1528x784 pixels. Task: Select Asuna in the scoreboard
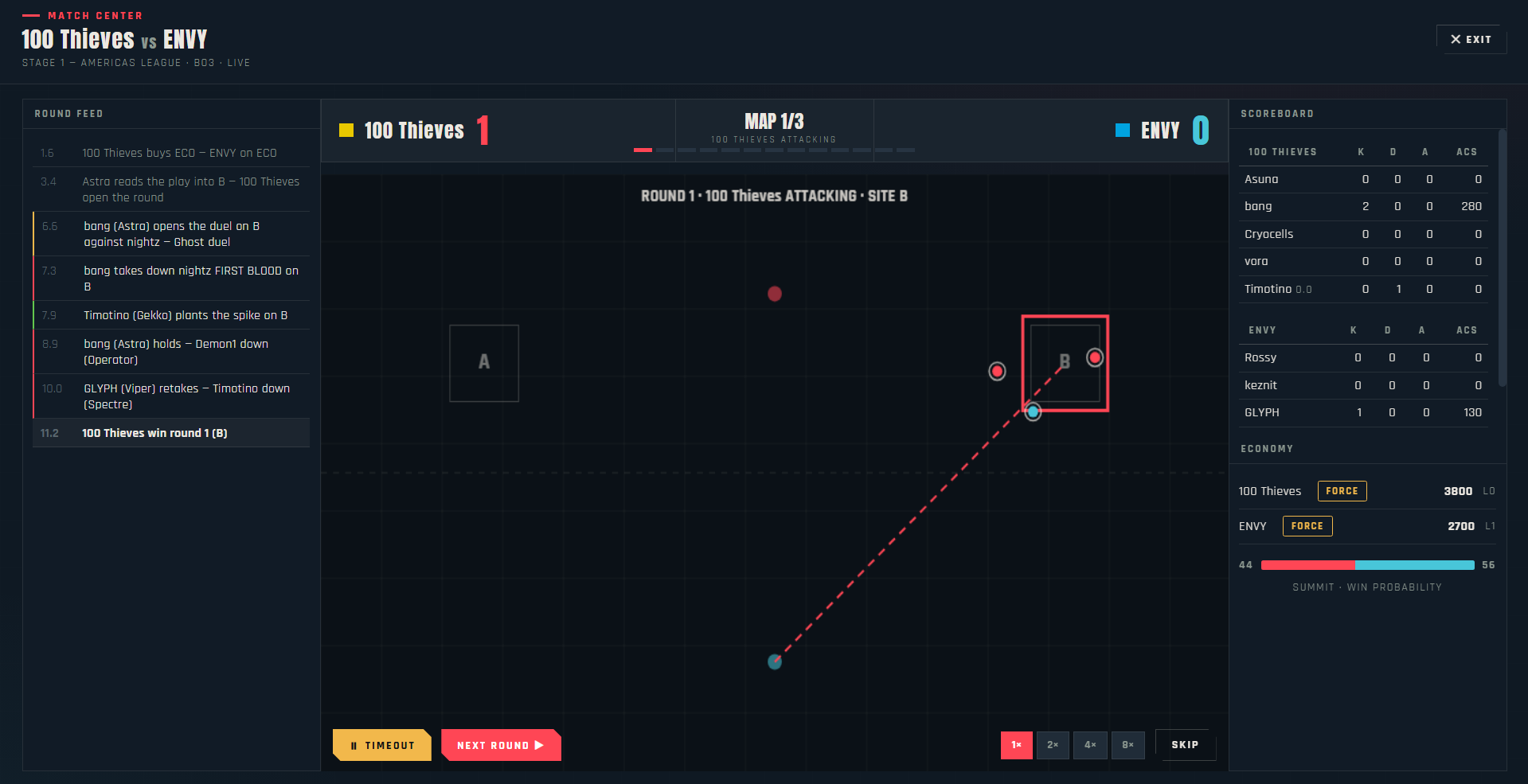(x=1364, y=179)
